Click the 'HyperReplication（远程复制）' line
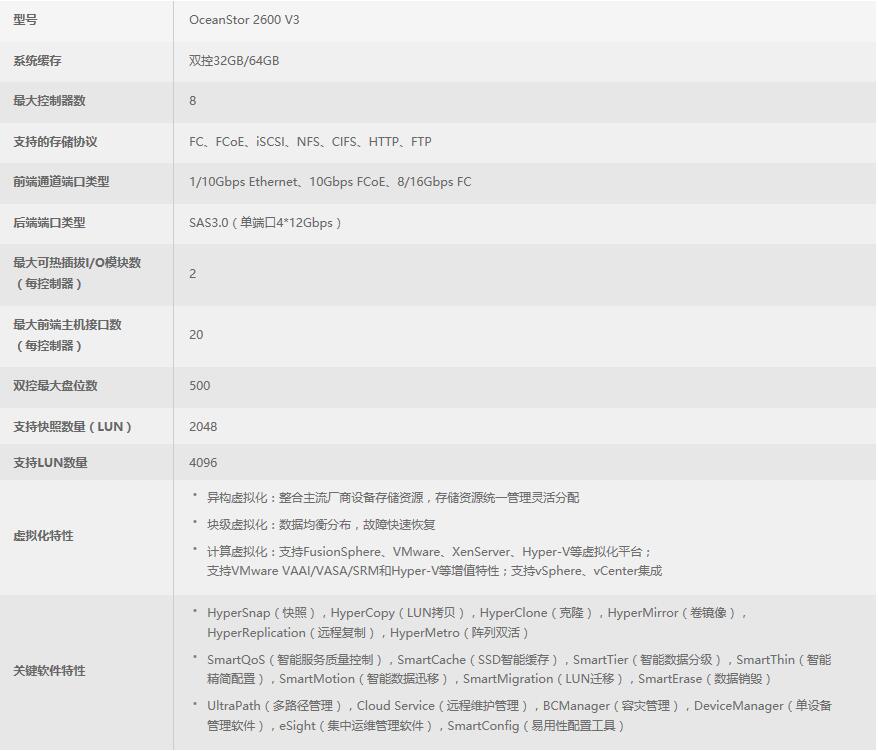This screenshot has width=878, height=751. click(369, 633)
